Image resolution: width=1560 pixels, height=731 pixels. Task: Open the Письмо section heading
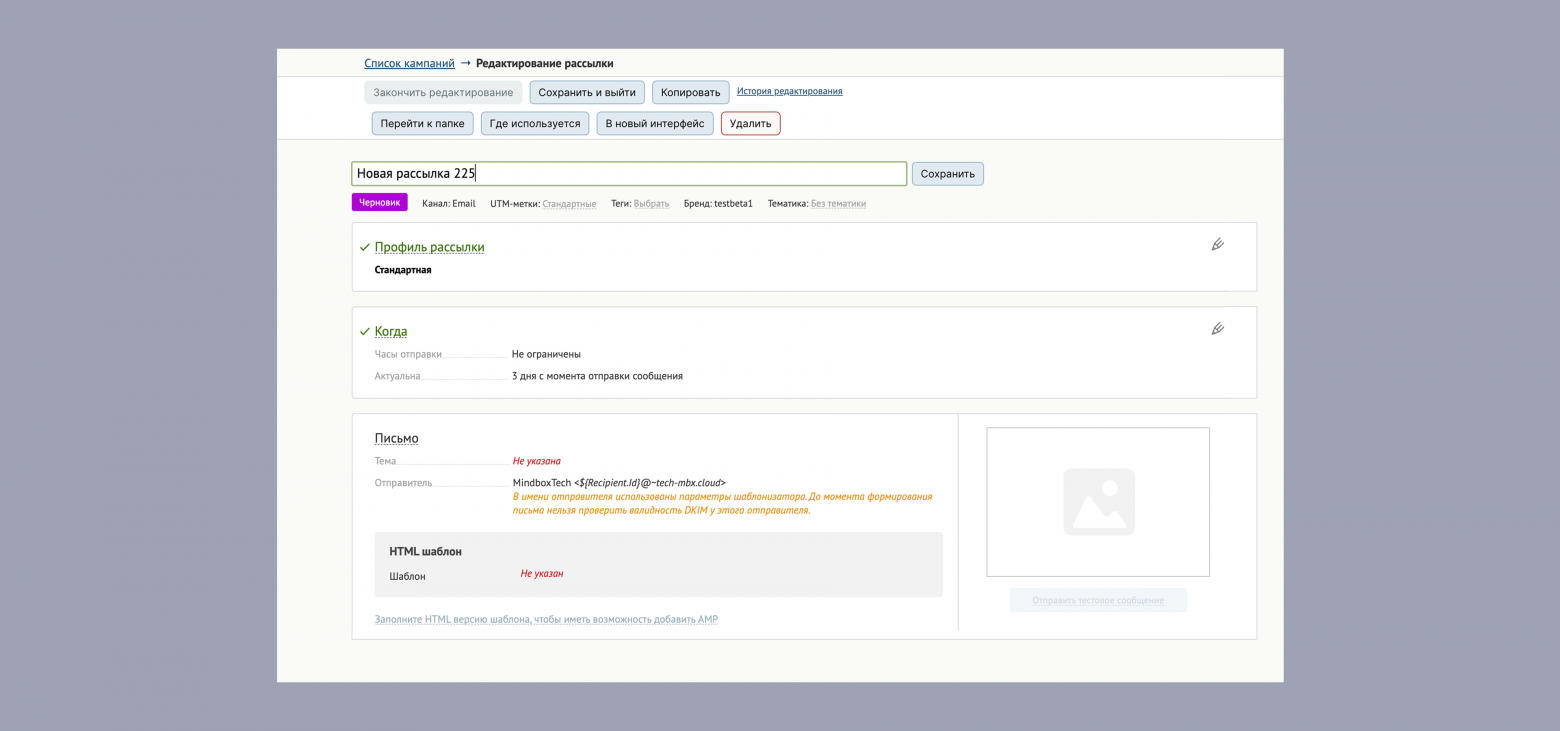point(396,438)
